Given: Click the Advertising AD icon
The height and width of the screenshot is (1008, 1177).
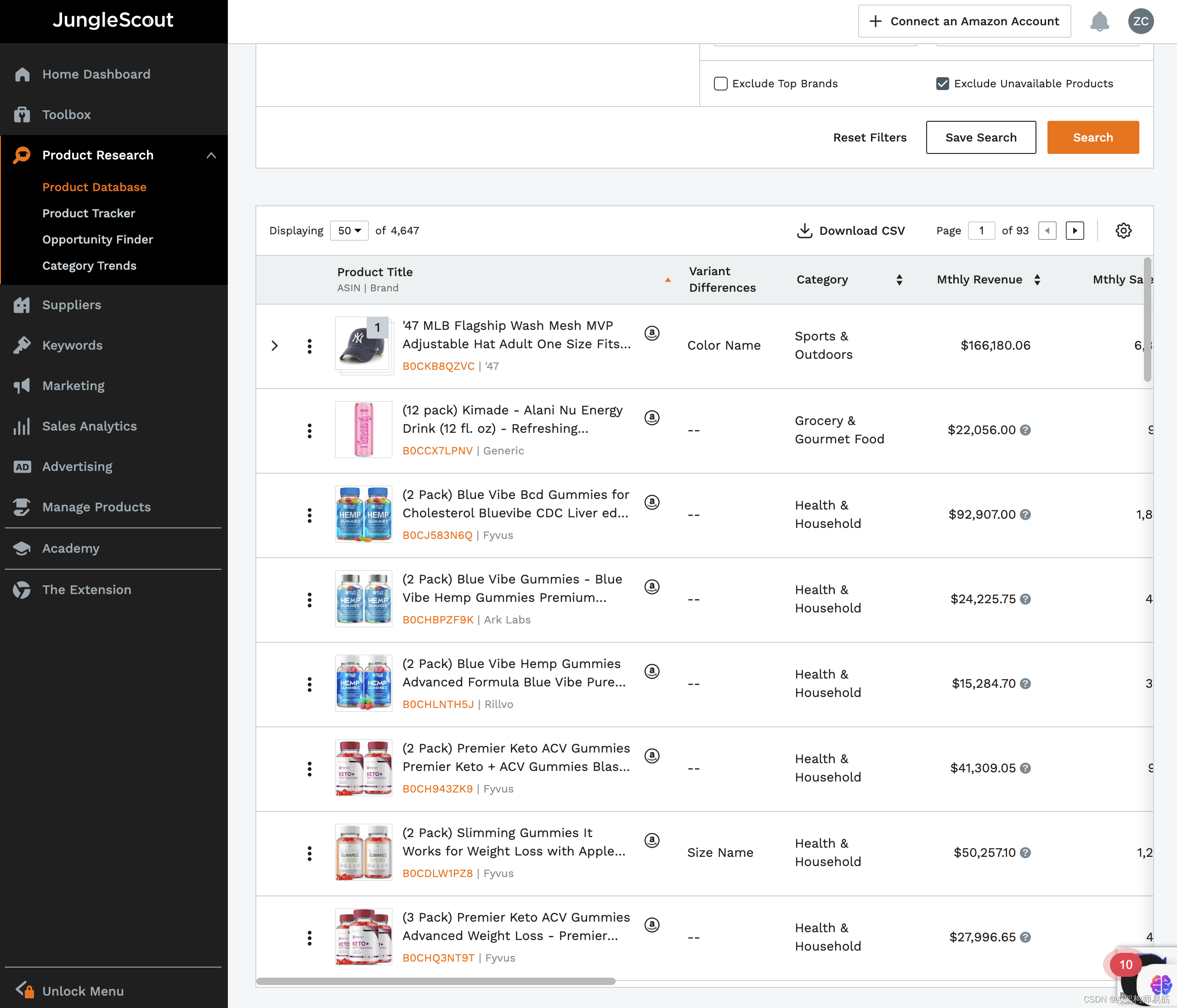Looking at the screenshot, I should coord(22,467).
